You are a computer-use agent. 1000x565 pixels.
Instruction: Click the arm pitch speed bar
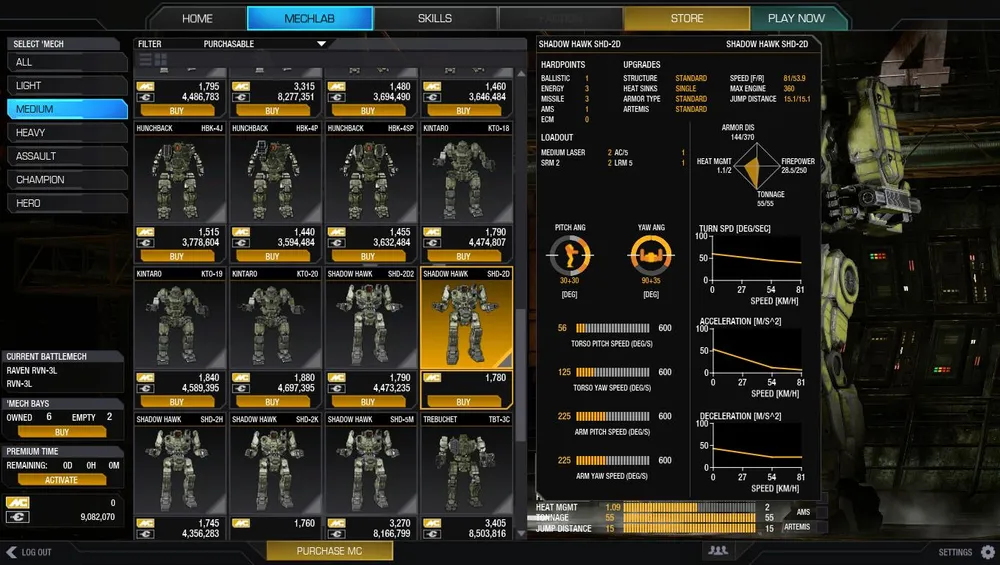tap(613, 416)
